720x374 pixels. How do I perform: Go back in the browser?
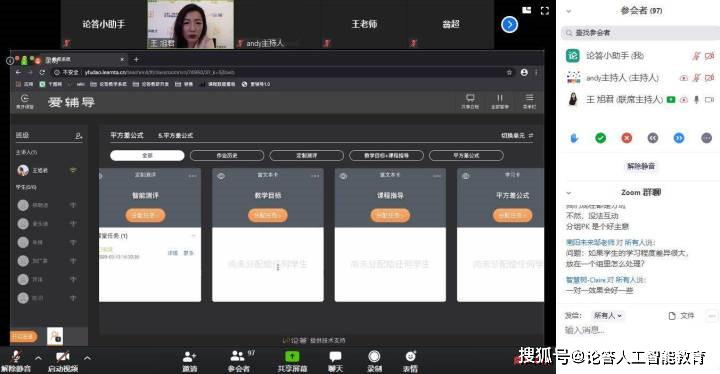point(18,72)
